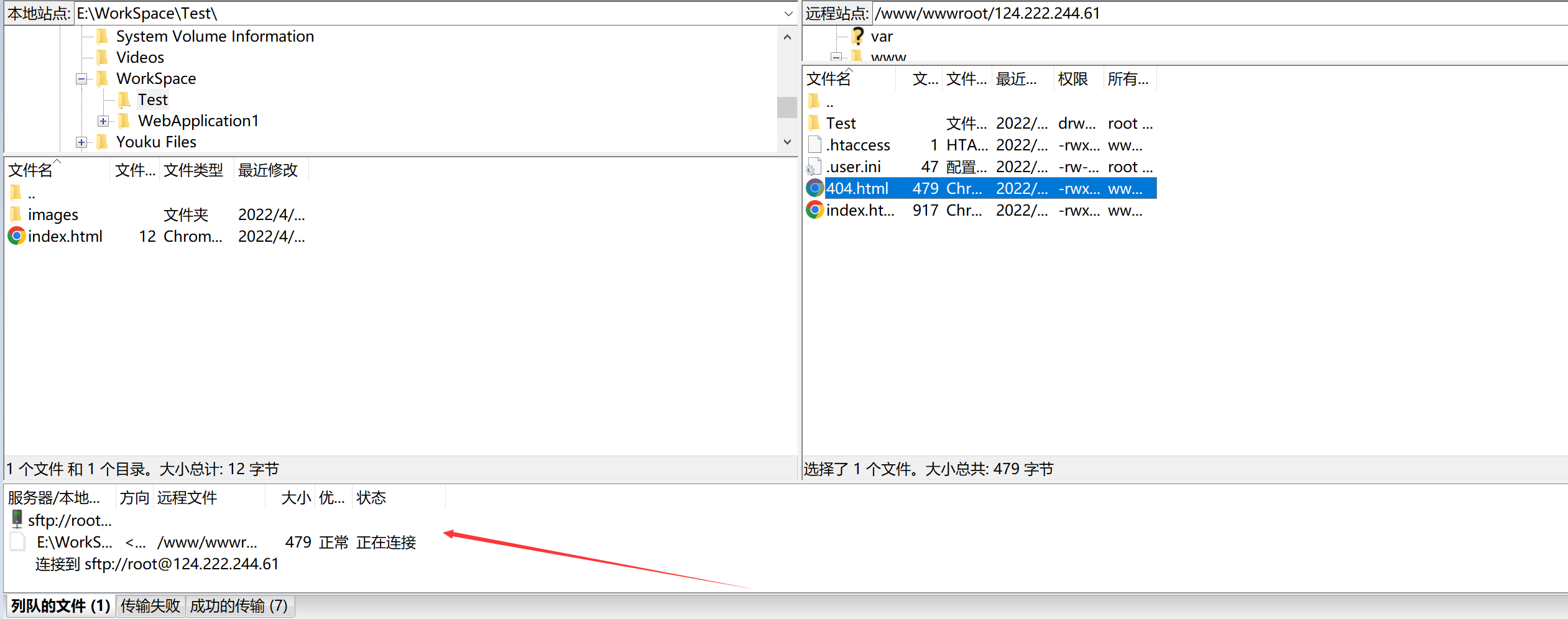This screenshot has height=619, width=1568.
Task: Select WorkSpace in the local folder tree
Action: tap(156, 78)
